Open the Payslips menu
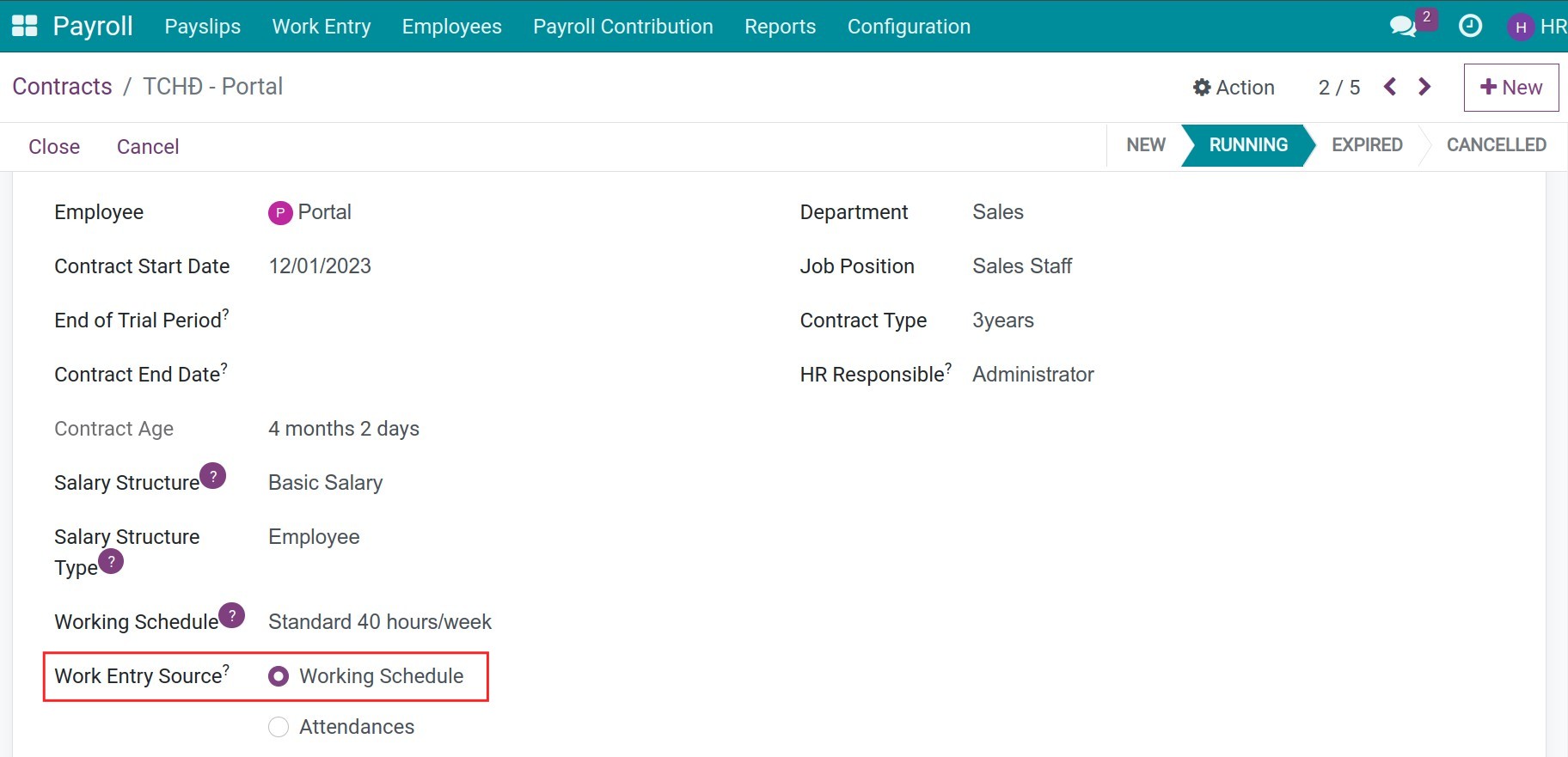Image resolution: width=1568 pixels, height=757 pixels. 203,27
